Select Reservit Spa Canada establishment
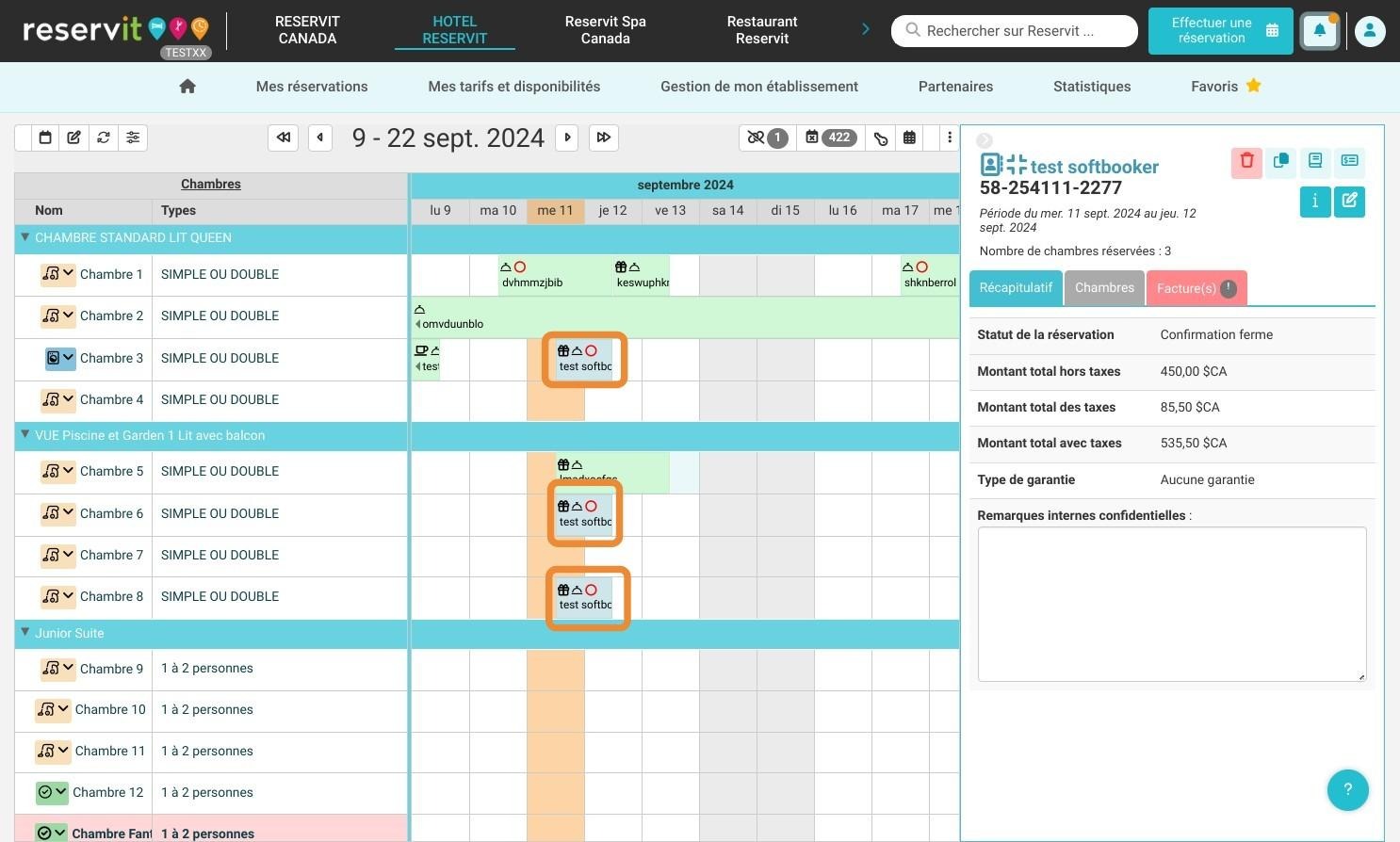1400x842 pixels. 605,30
